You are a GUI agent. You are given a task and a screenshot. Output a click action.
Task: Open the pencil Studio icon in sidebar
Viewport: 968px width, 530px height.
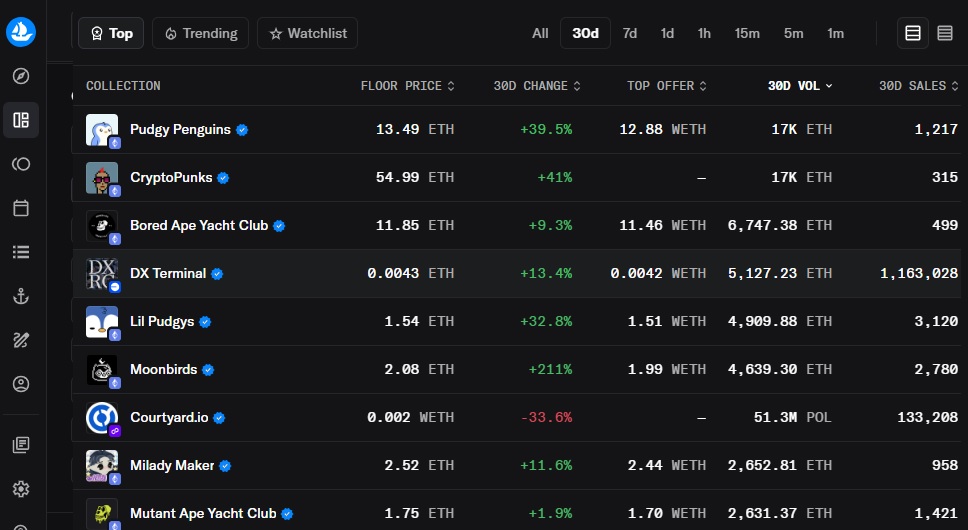(21, 340)
